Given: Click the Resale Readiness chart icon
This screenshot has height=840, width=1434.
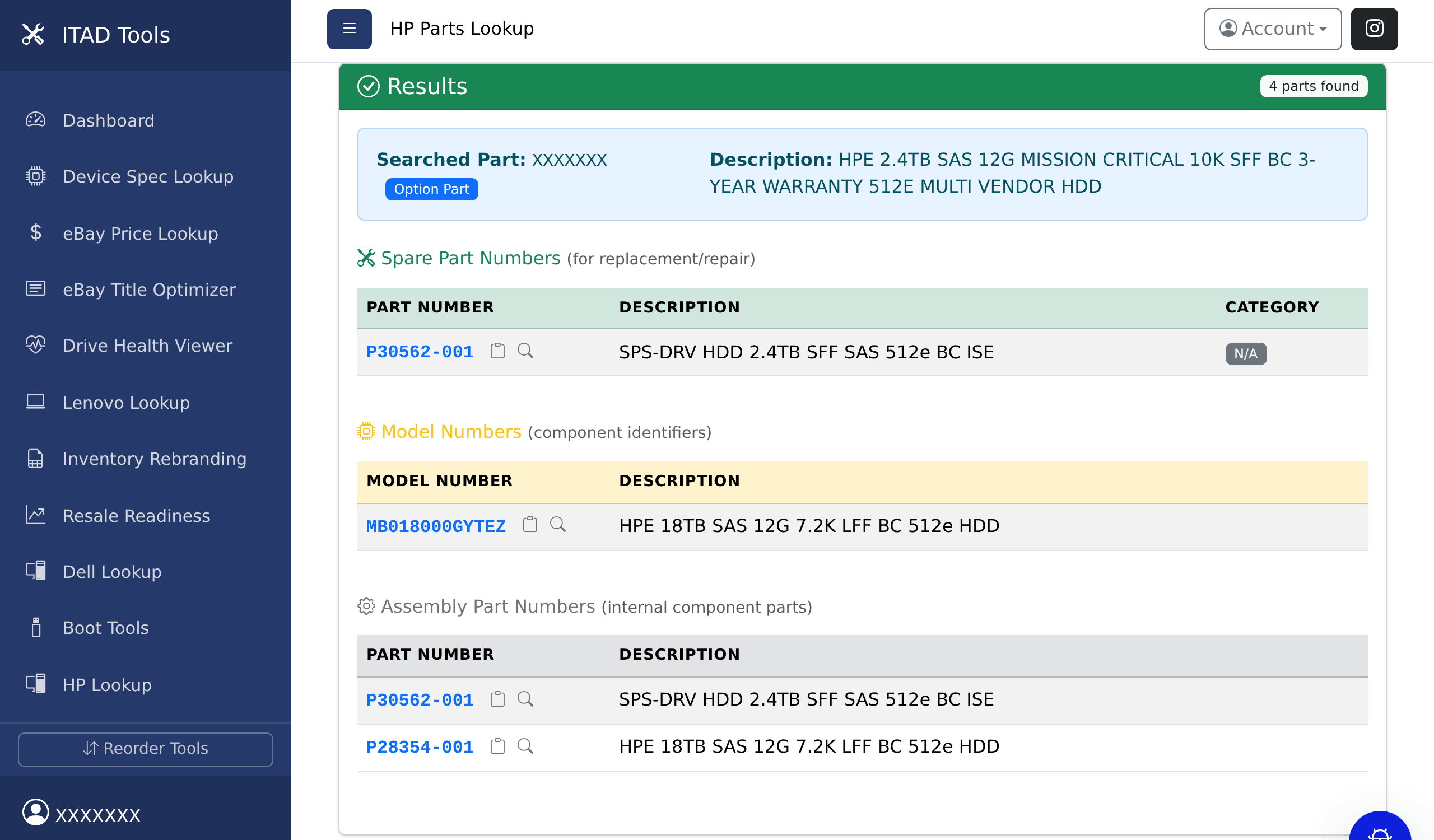Looking at the screenshot, I should point(35,515).
